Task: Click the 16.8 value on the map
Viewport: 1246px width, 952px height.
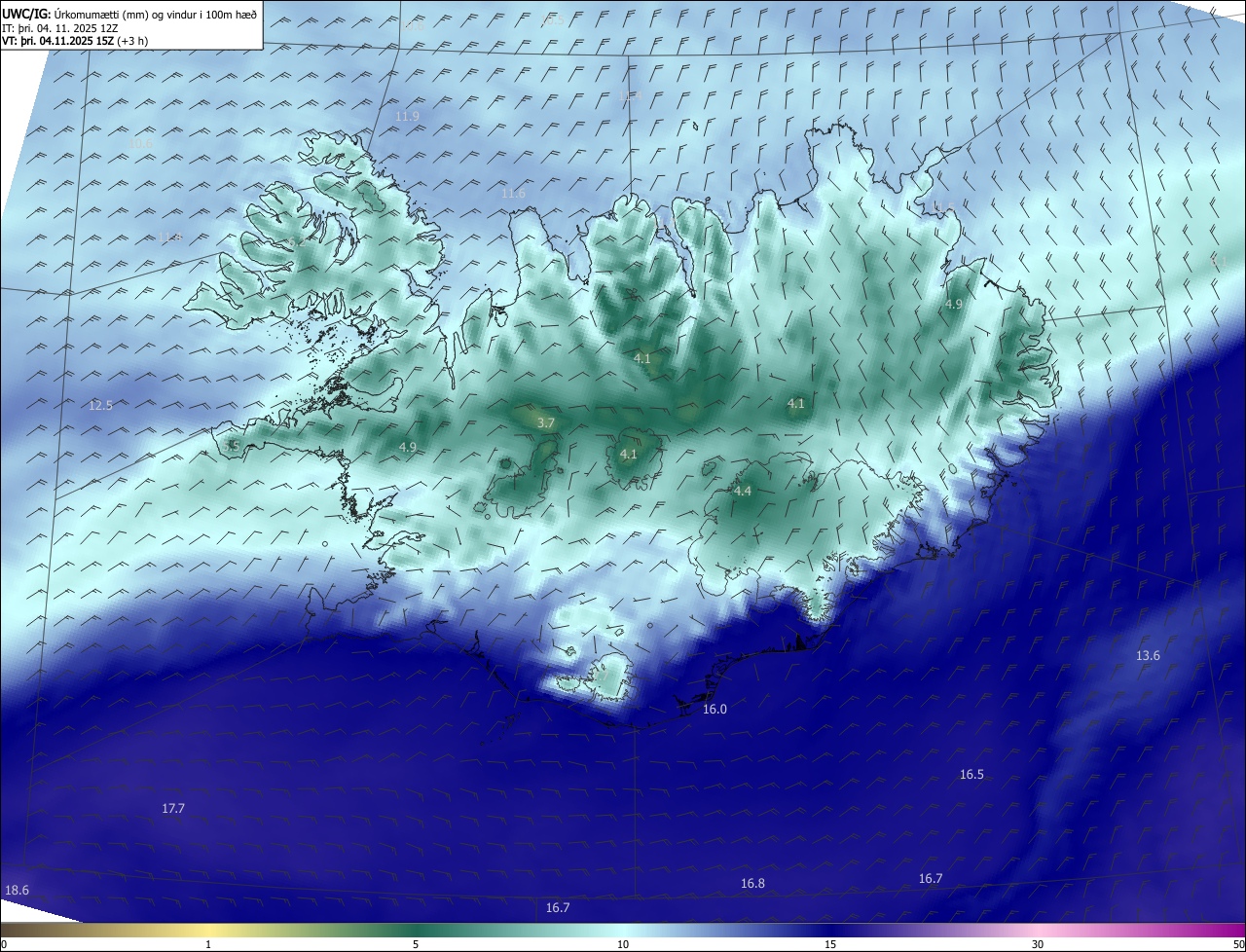Action: click(752, 883)
